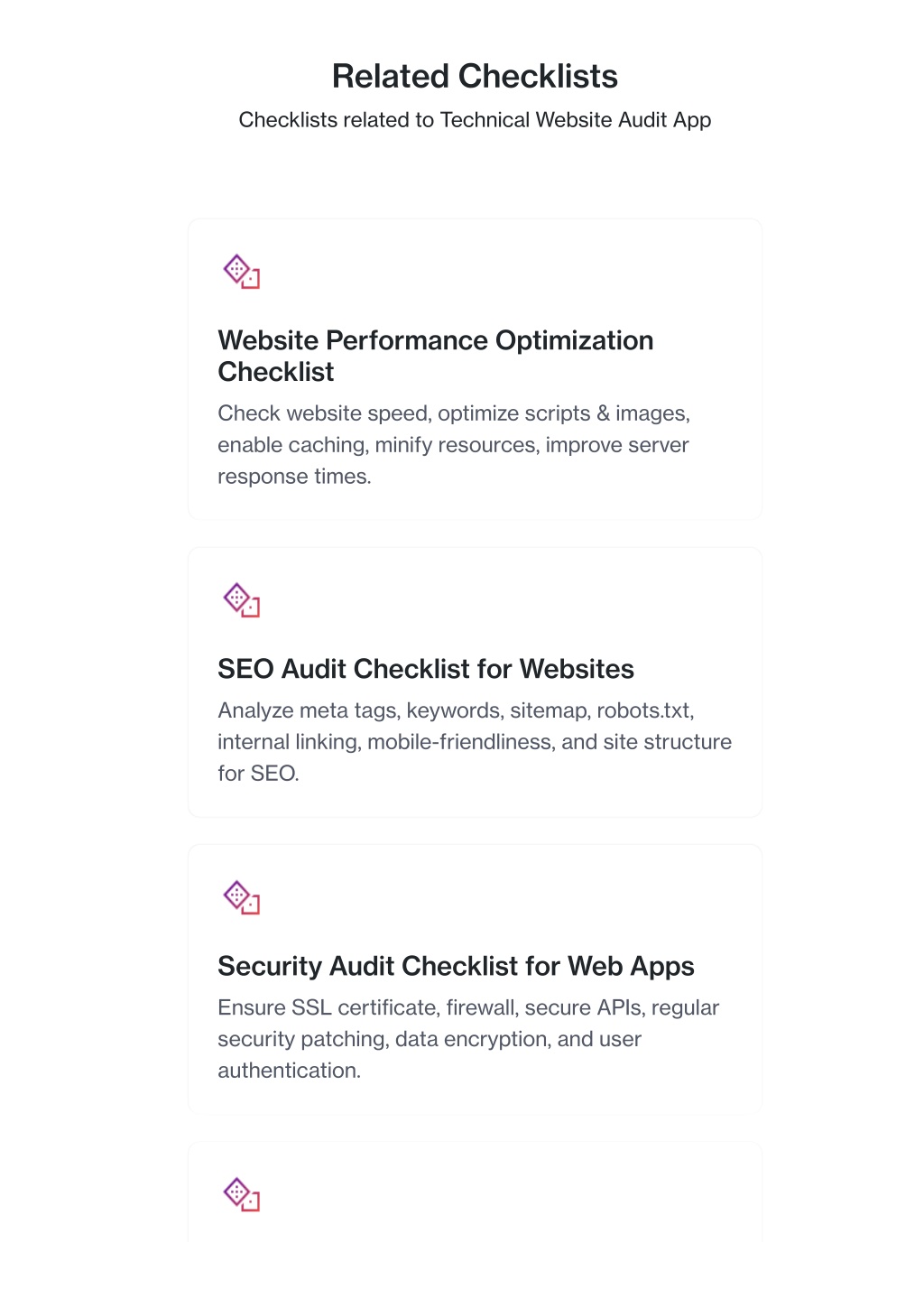Viewport: 924px width, 1308px height.
Task: Click the Security Audit Checklist card icon
Action: click(241, 897)
